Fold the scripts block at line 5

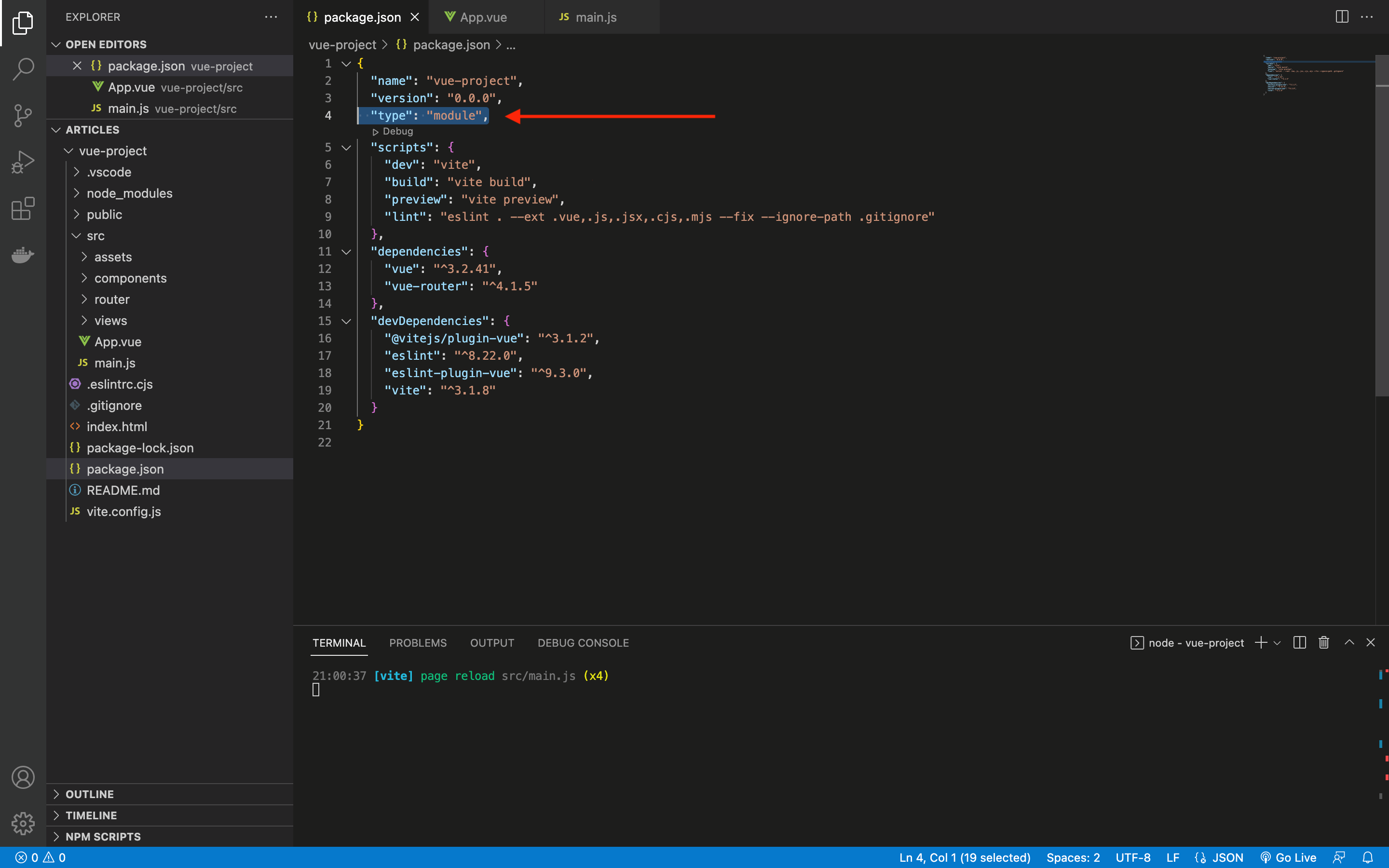click(x=346, y=148)
